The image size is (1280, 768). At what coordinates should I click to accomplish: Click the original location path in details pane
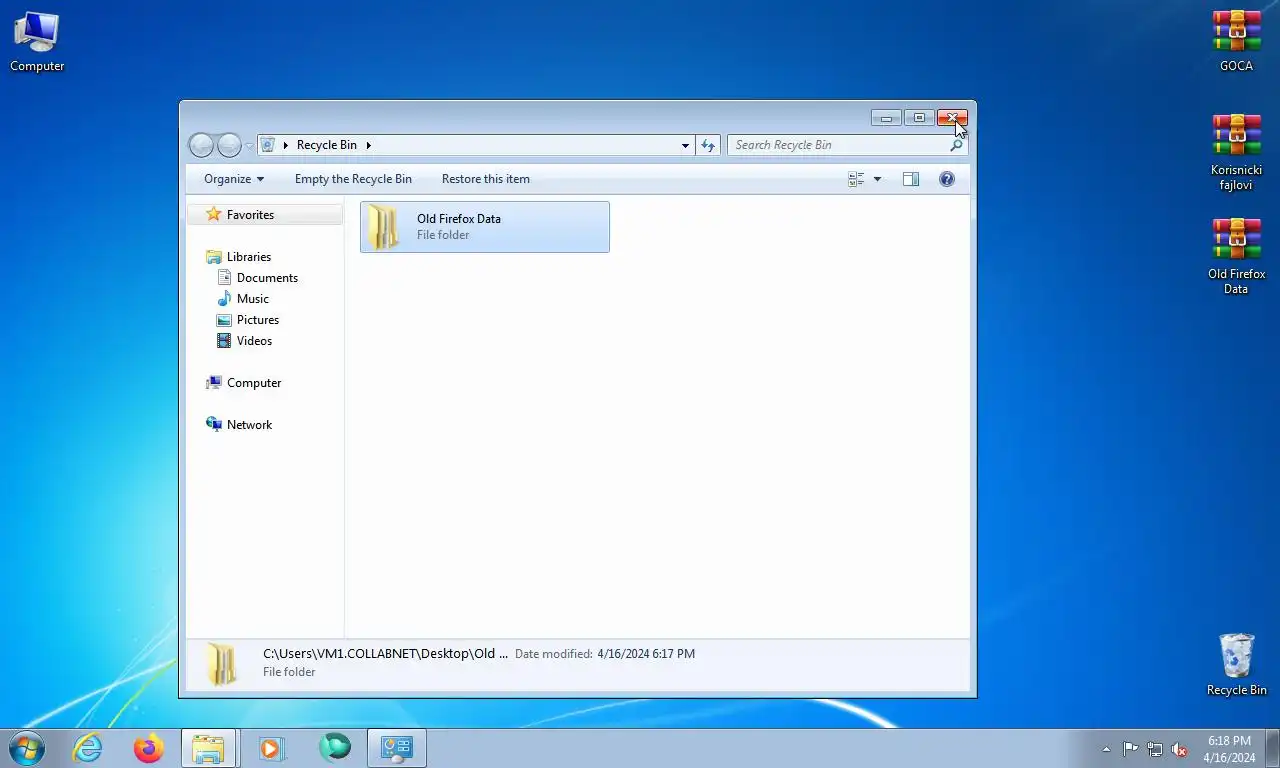pyautogui.click(x=385, y=654)
